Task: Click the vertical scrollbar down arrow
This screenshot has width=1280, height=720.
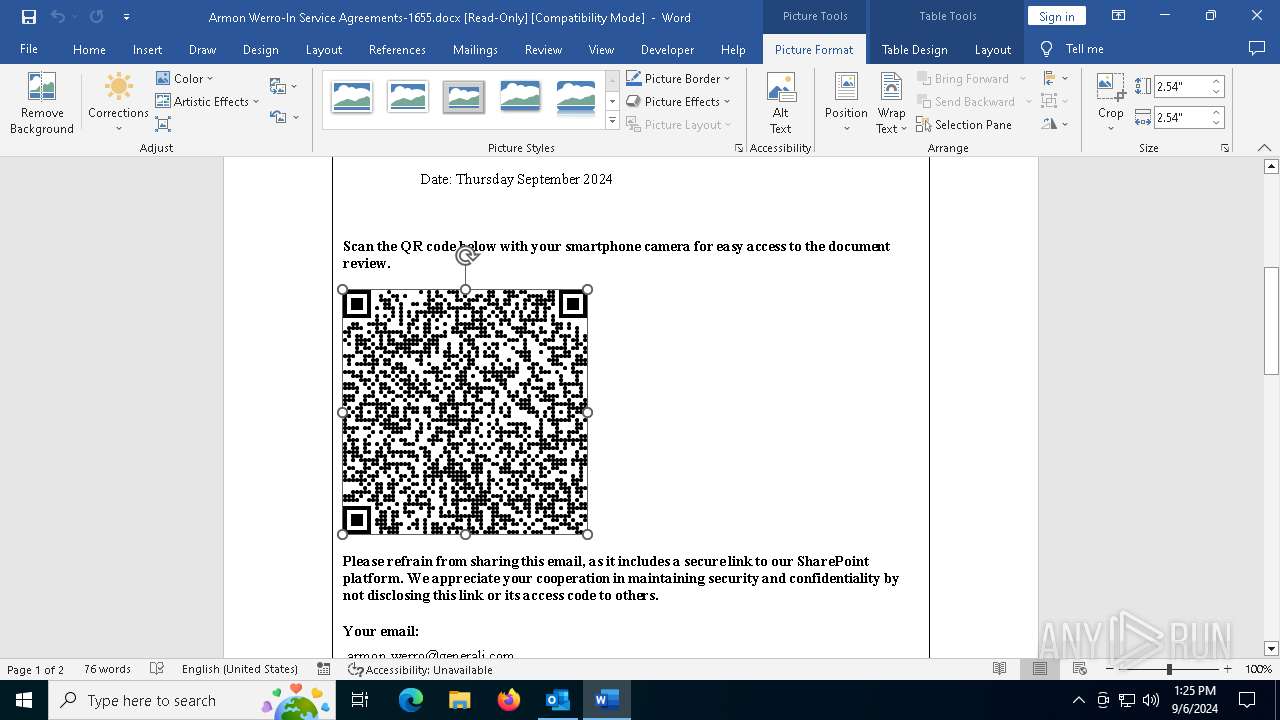Action: (x=1271, y=648)
